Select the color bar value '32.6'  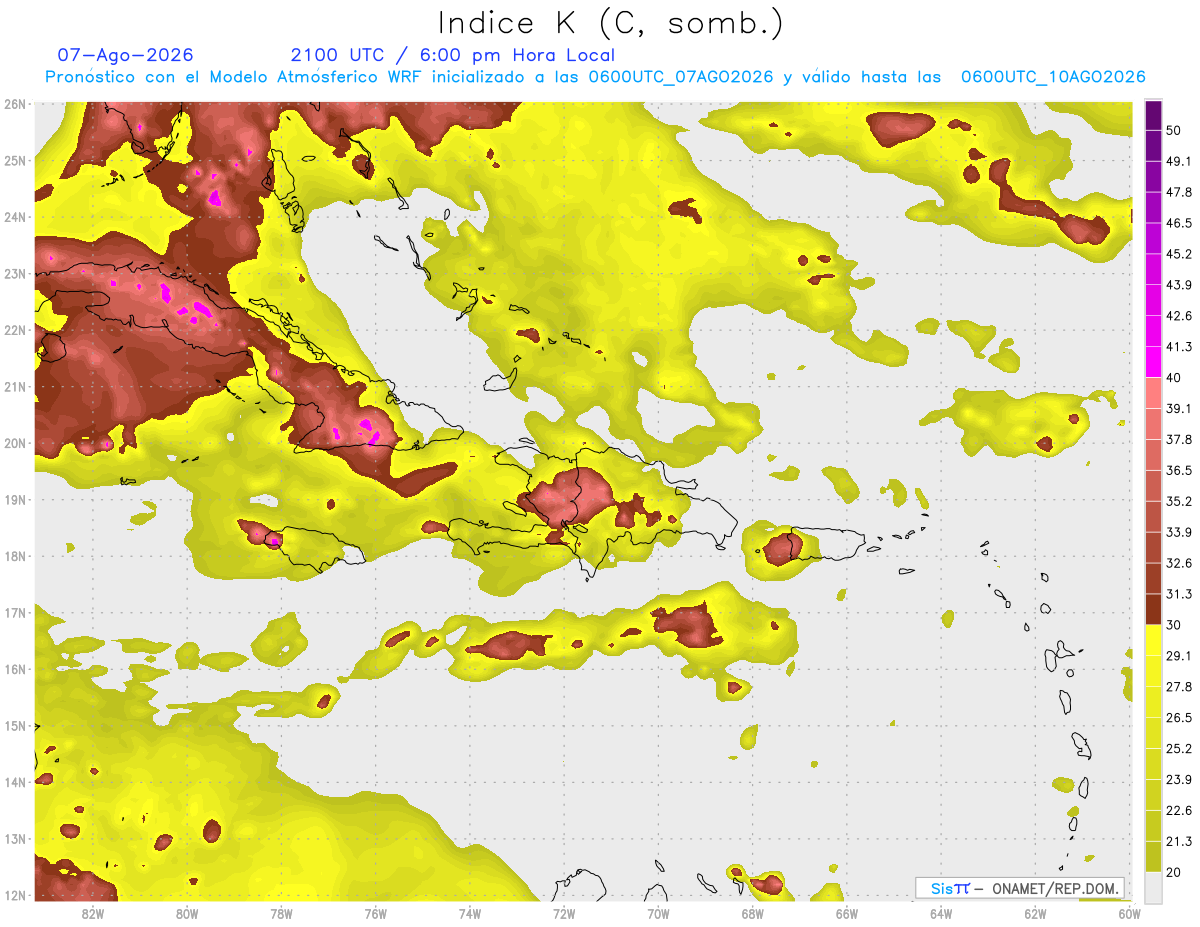1179,563
